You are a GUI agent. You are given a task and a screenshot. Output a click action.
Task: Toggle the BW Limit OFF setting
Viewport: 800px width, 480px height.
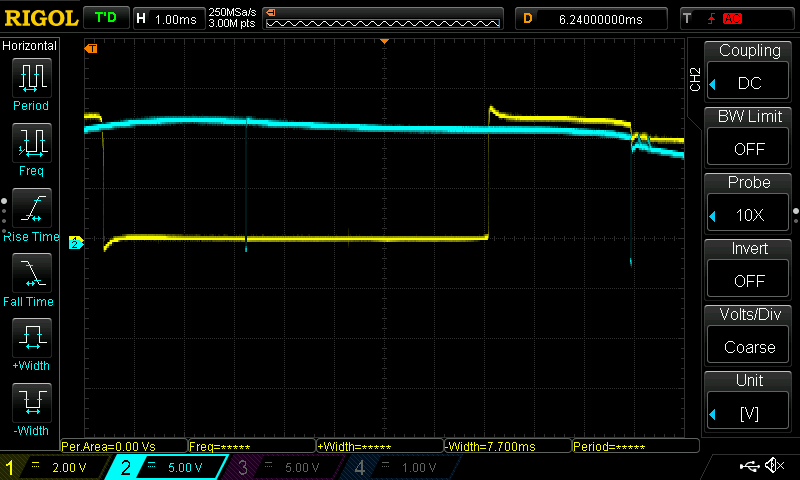[749, 137]
